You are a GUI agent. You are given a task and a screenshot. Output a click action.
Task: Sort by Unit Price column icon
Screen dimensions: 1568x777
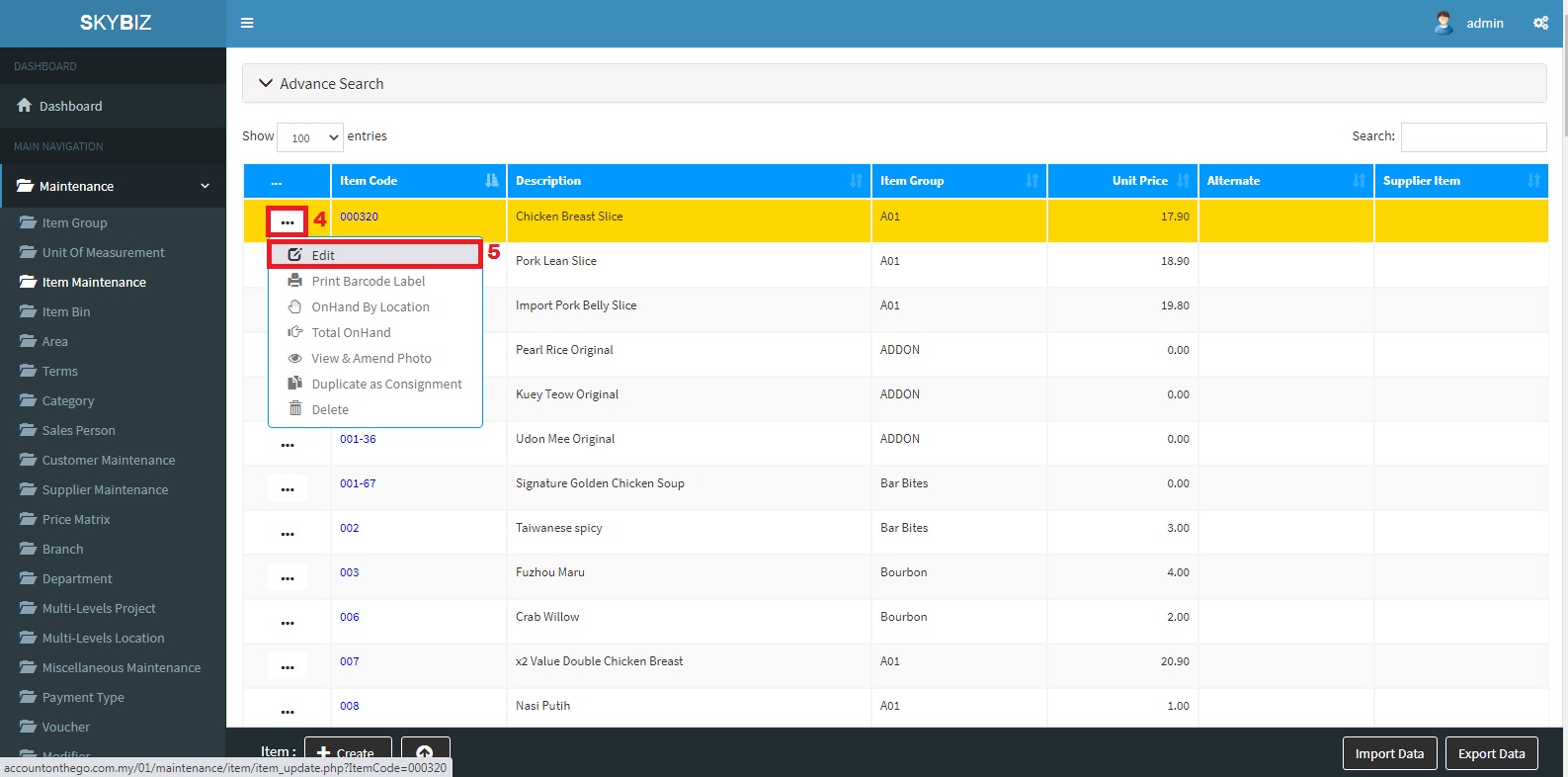(1183, 181)
